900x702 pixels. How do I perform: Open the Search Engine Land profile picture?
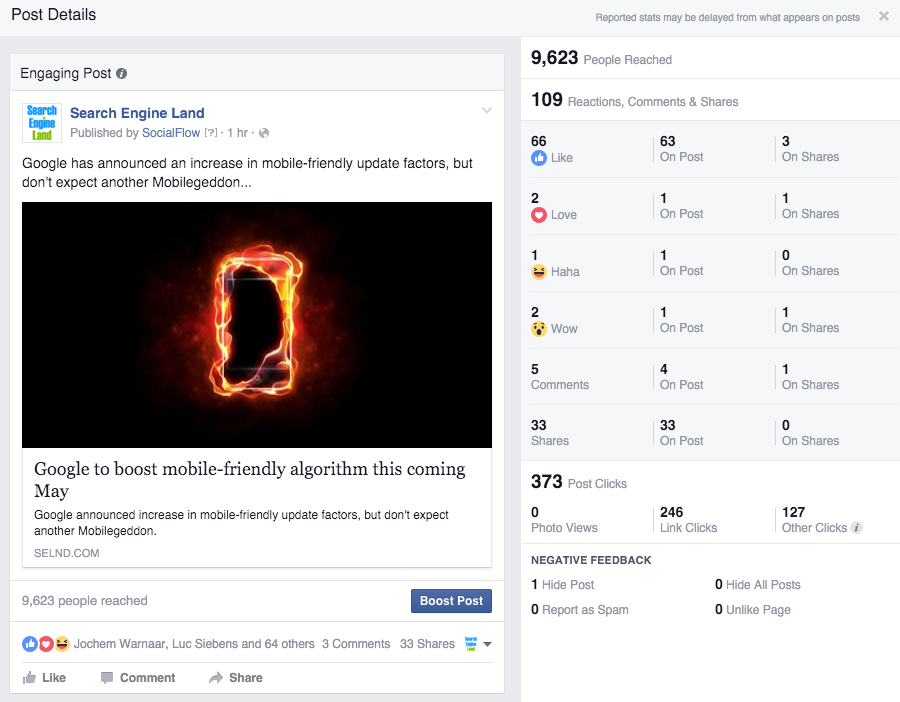41,122
